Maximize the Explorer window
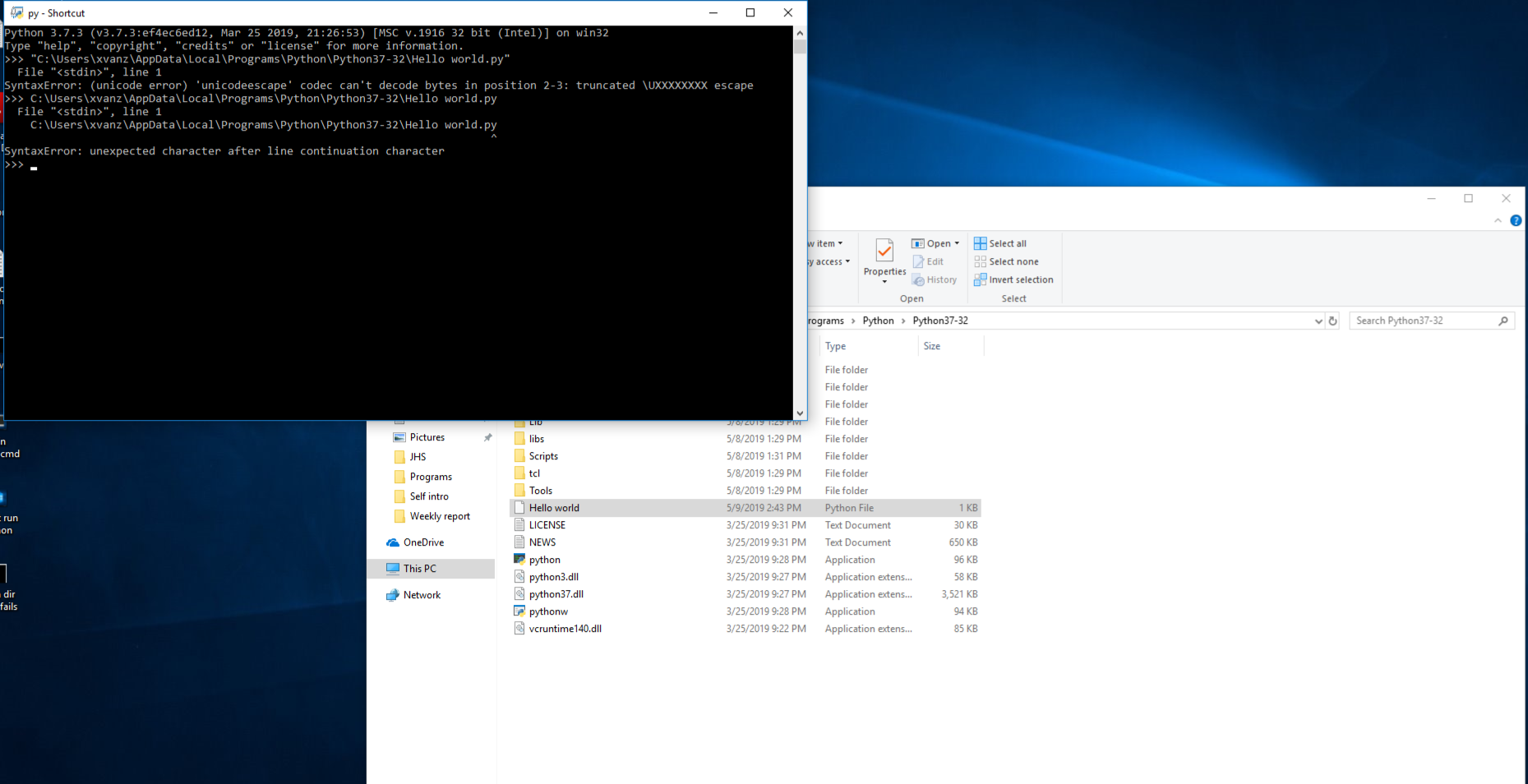Screen dimensions: 1528x784 (1468, 198)
